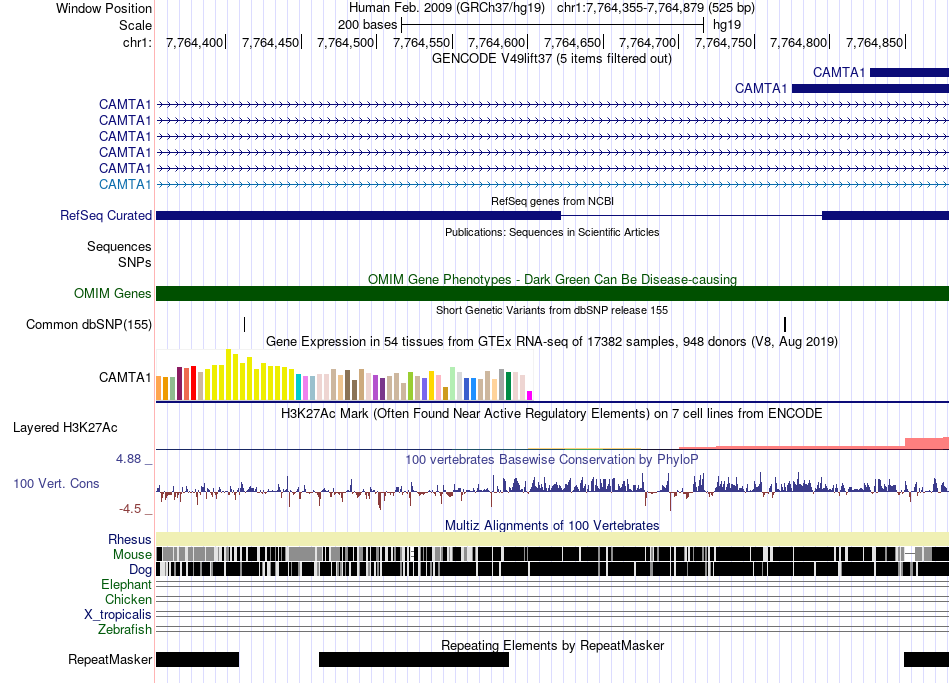Image resolution: width=950 pixels, height=683 pixels.
Task: Click the right dbSNP variant tick mark
Action: (x=785, y=324)
